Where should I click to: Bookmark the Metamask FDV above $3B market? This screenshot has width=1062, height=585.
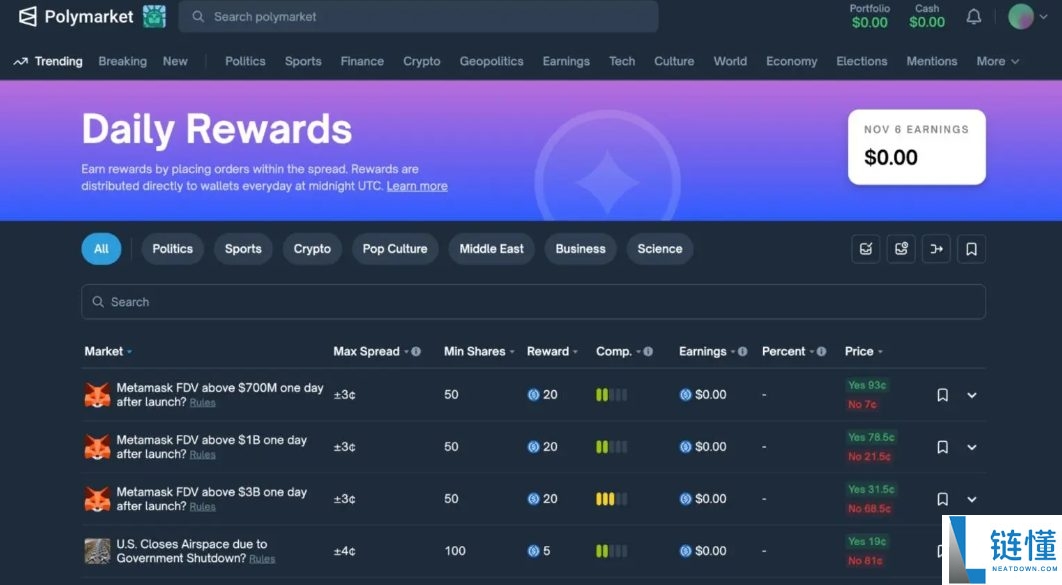tap(942, 499)
